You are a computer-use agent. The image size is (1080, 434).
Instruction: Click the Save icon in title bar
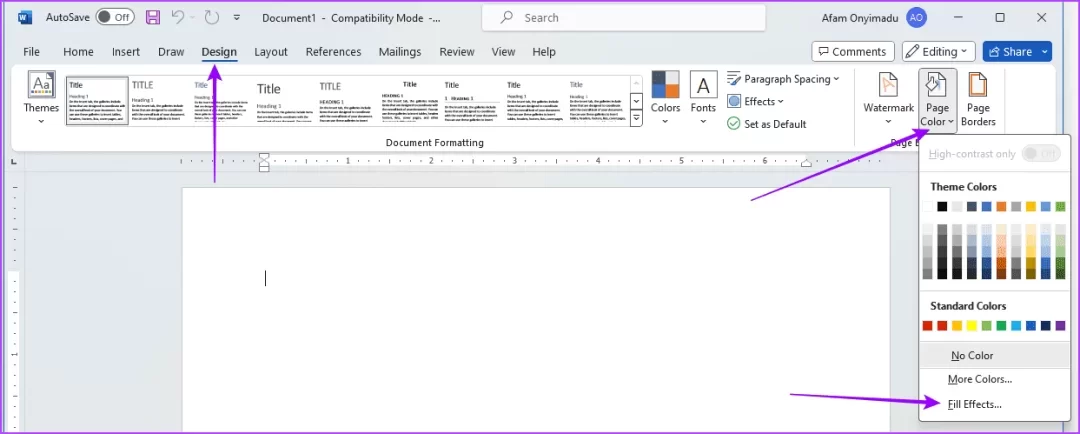pos(152,17)
